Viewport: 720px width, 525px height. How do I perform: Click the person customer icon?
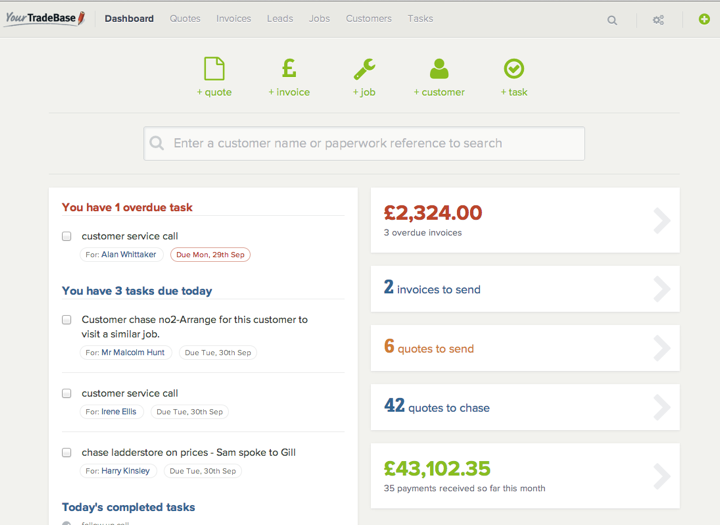(x=439, y=68)
